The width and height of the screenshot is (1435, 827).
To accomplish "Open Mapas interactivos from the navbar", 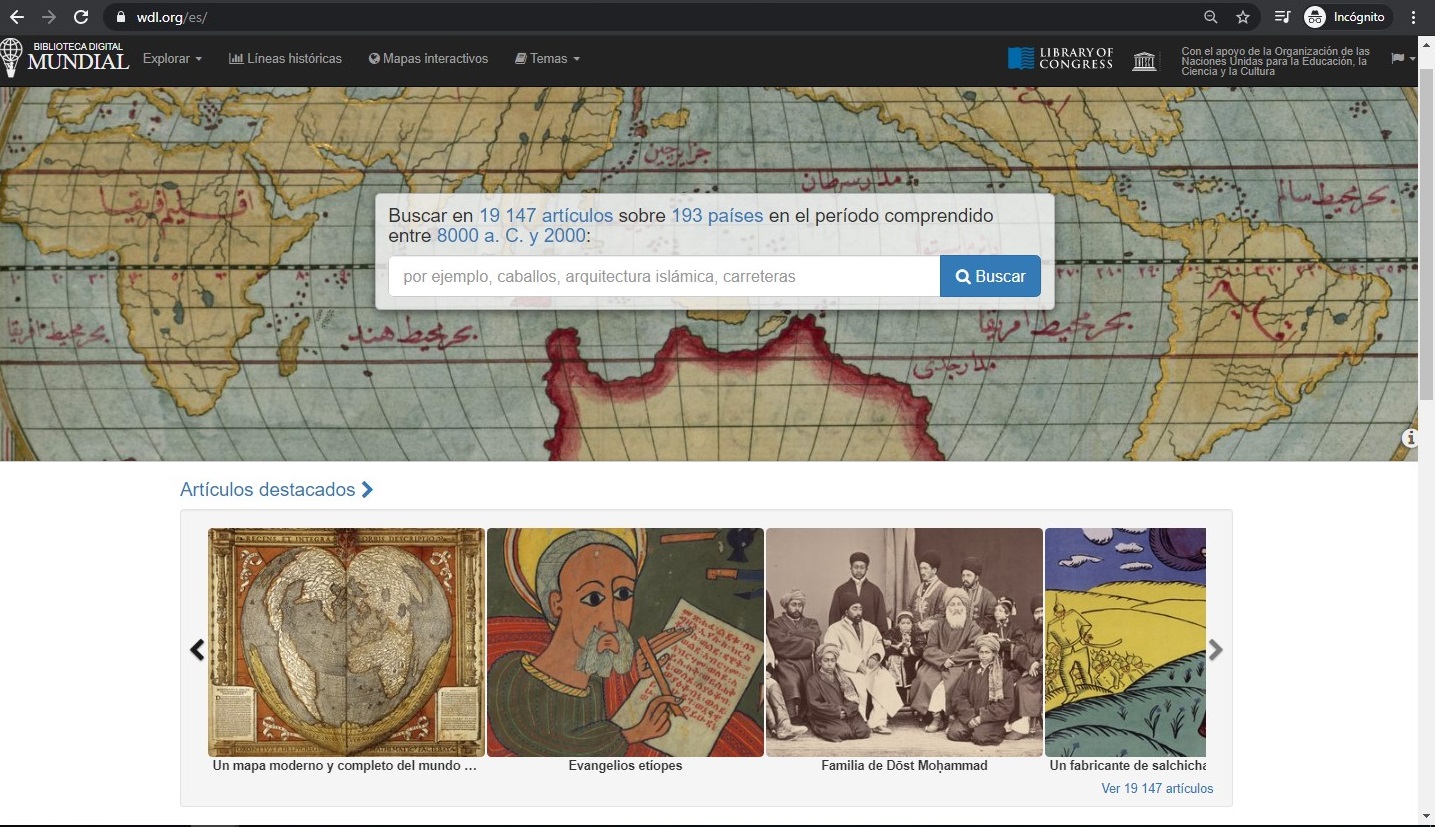I will (x=428, y=59).
